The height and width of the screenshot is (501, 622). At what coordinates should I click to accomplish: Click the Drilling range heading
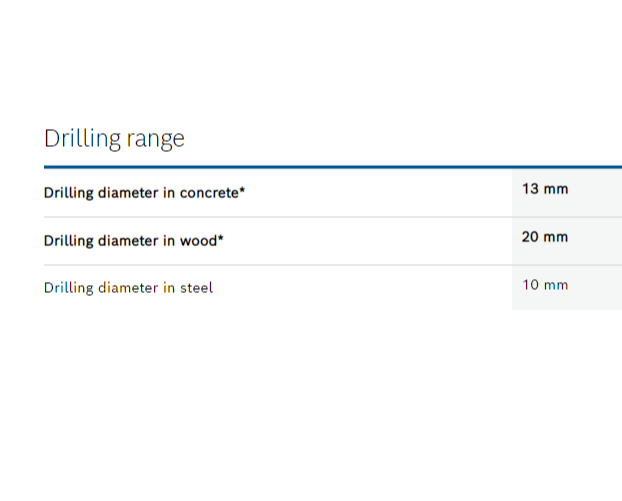click(114, 139)
